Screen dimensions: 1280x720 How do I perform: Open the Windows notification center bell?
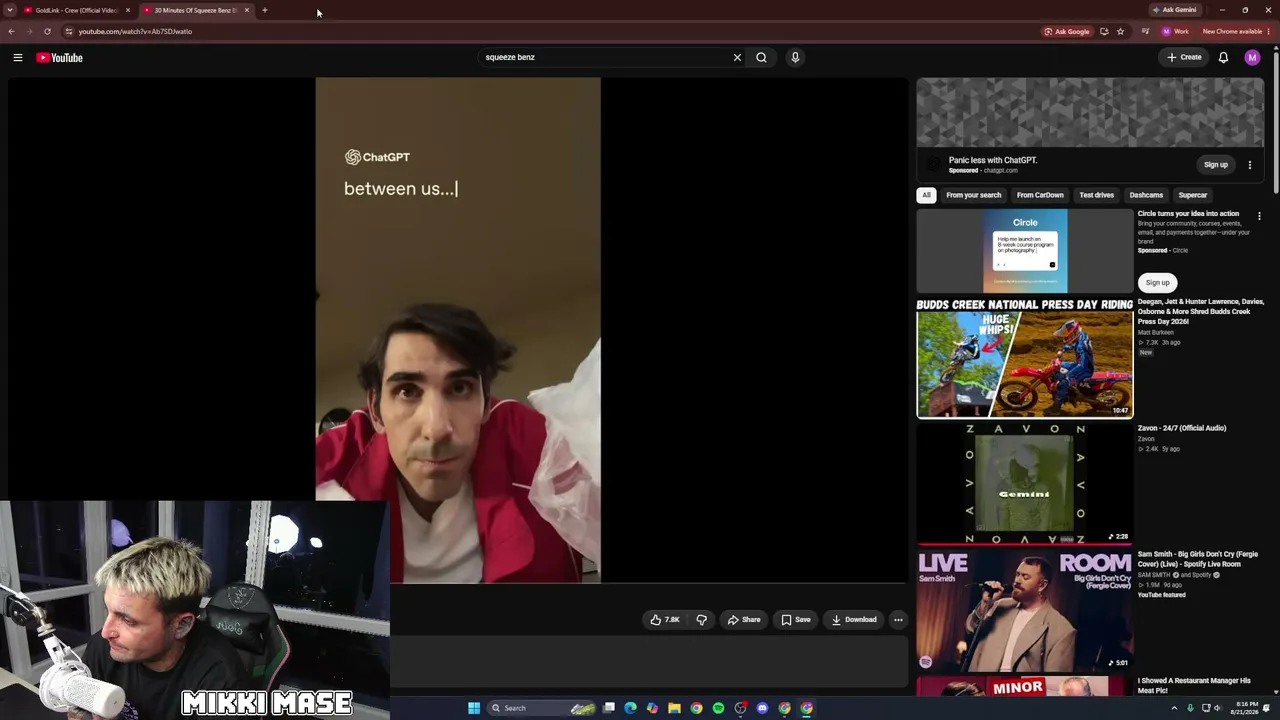point(1267,708)
